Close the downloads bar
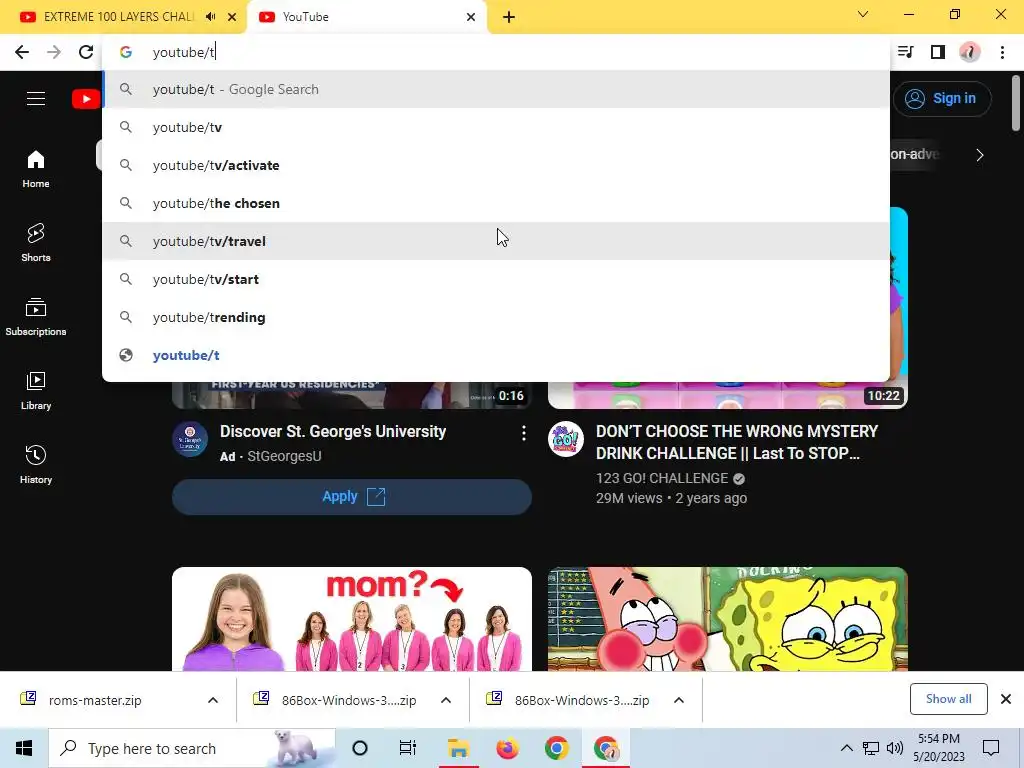 click(1006, 699)
